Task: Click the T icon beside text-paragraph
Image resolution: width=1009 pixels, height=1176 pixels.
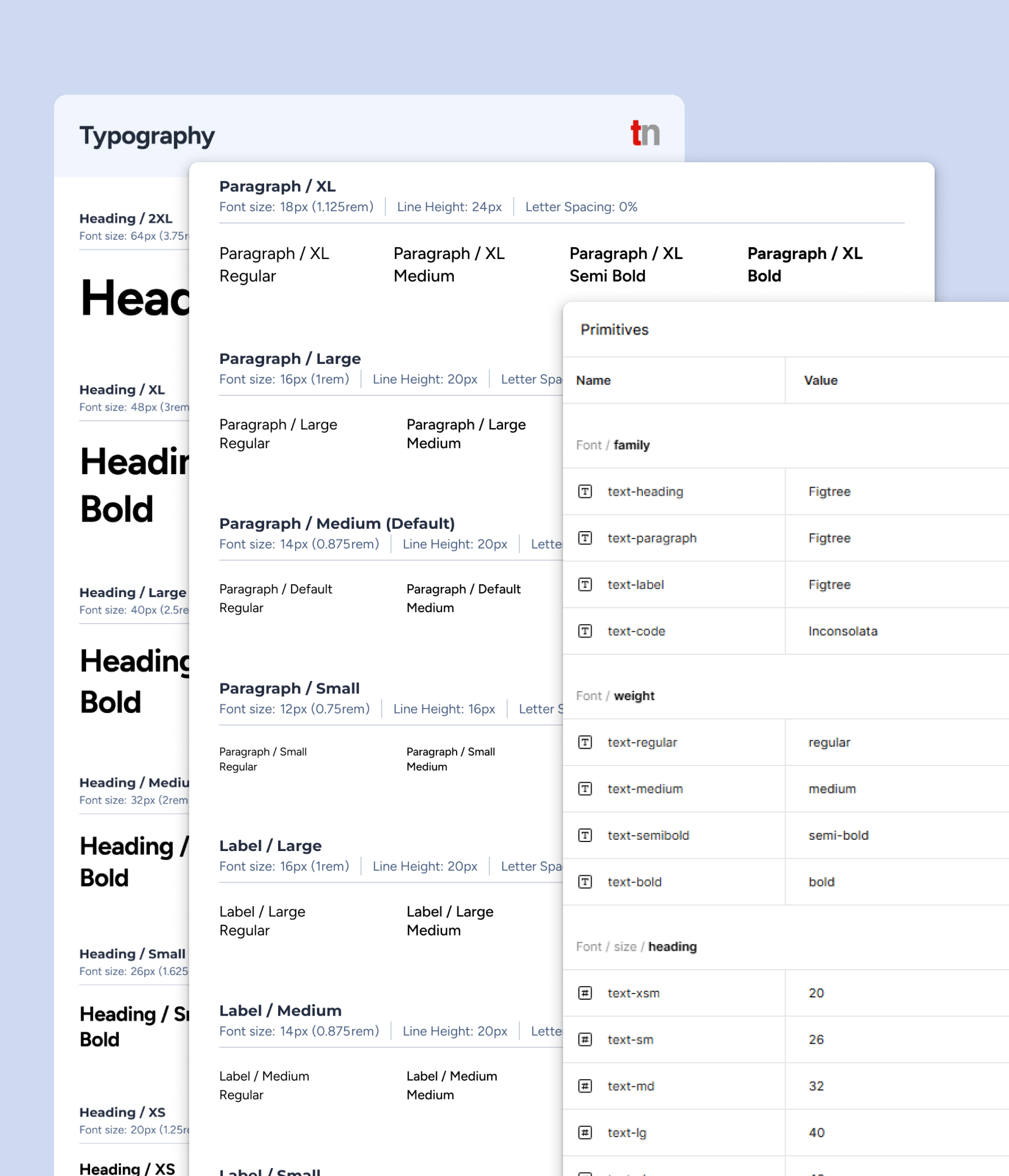Action: point(585,538)
